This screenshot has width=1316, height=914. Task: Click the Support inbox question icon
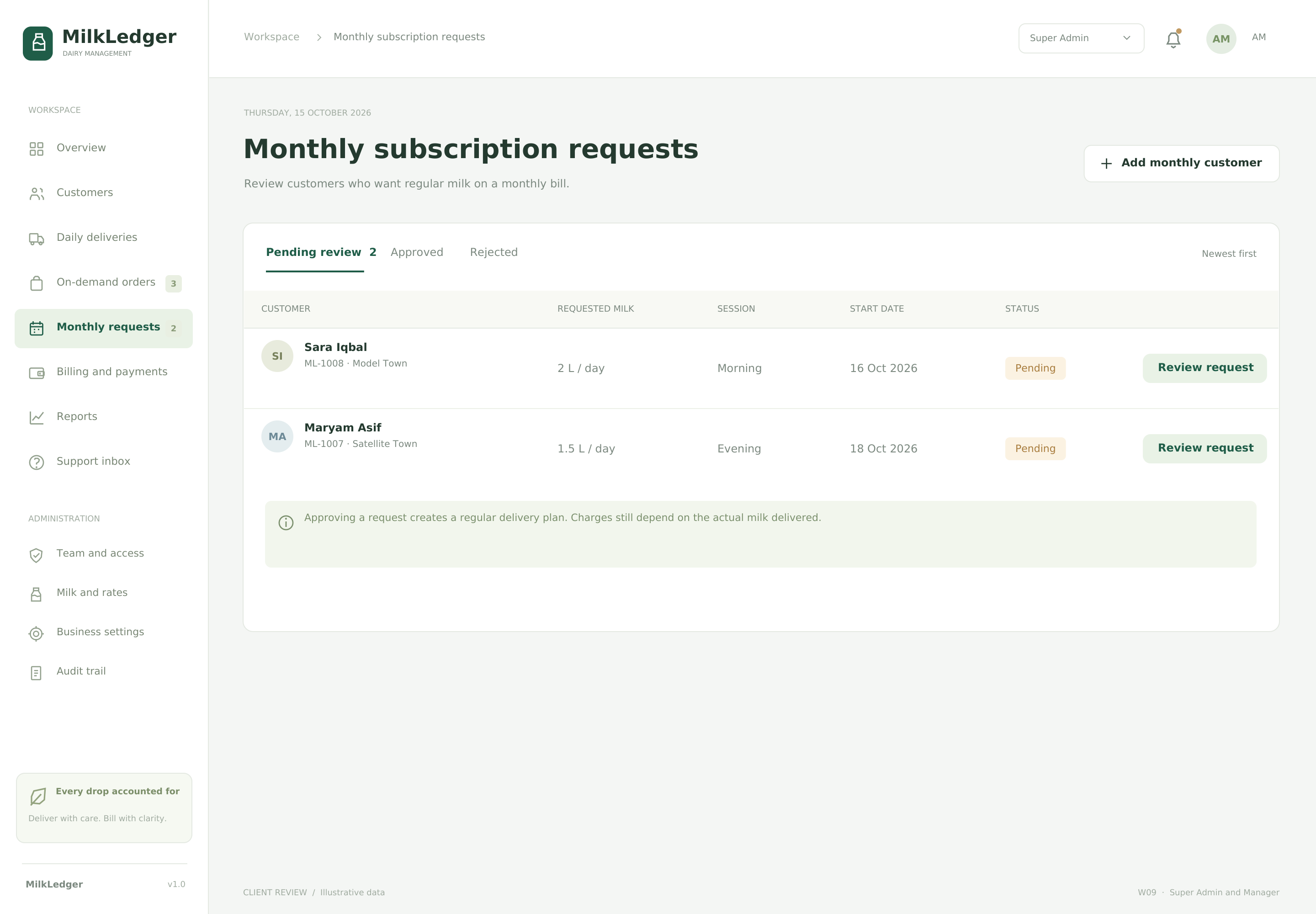(37, 462)
